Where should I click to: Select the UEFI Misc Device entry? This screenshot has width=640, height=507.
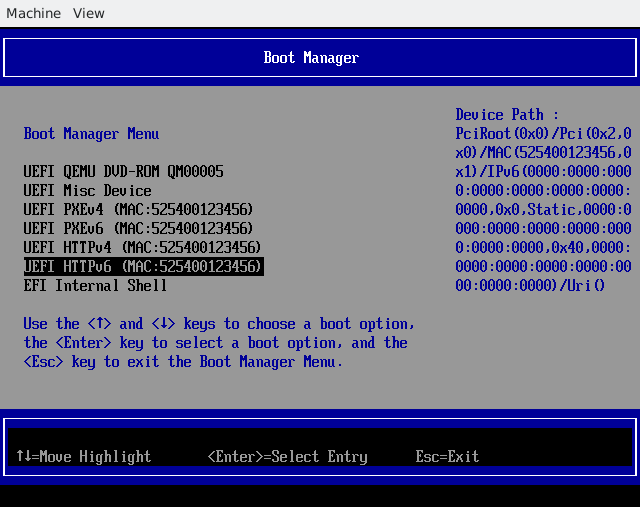(x=88, y=191)
